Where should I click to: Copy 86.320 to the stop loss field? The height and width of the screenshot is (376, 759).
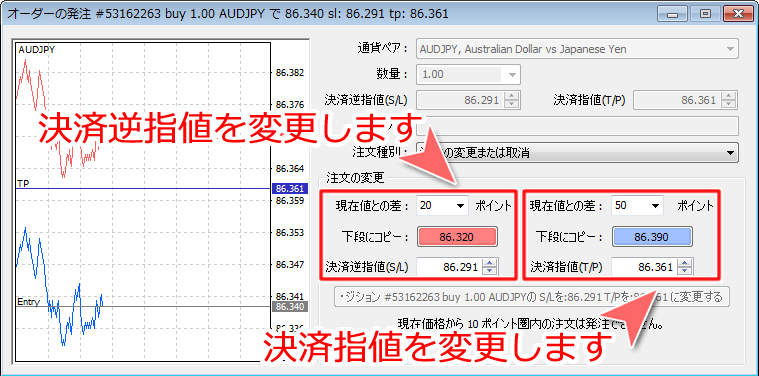pyautogui.click(x=457, y=237)
